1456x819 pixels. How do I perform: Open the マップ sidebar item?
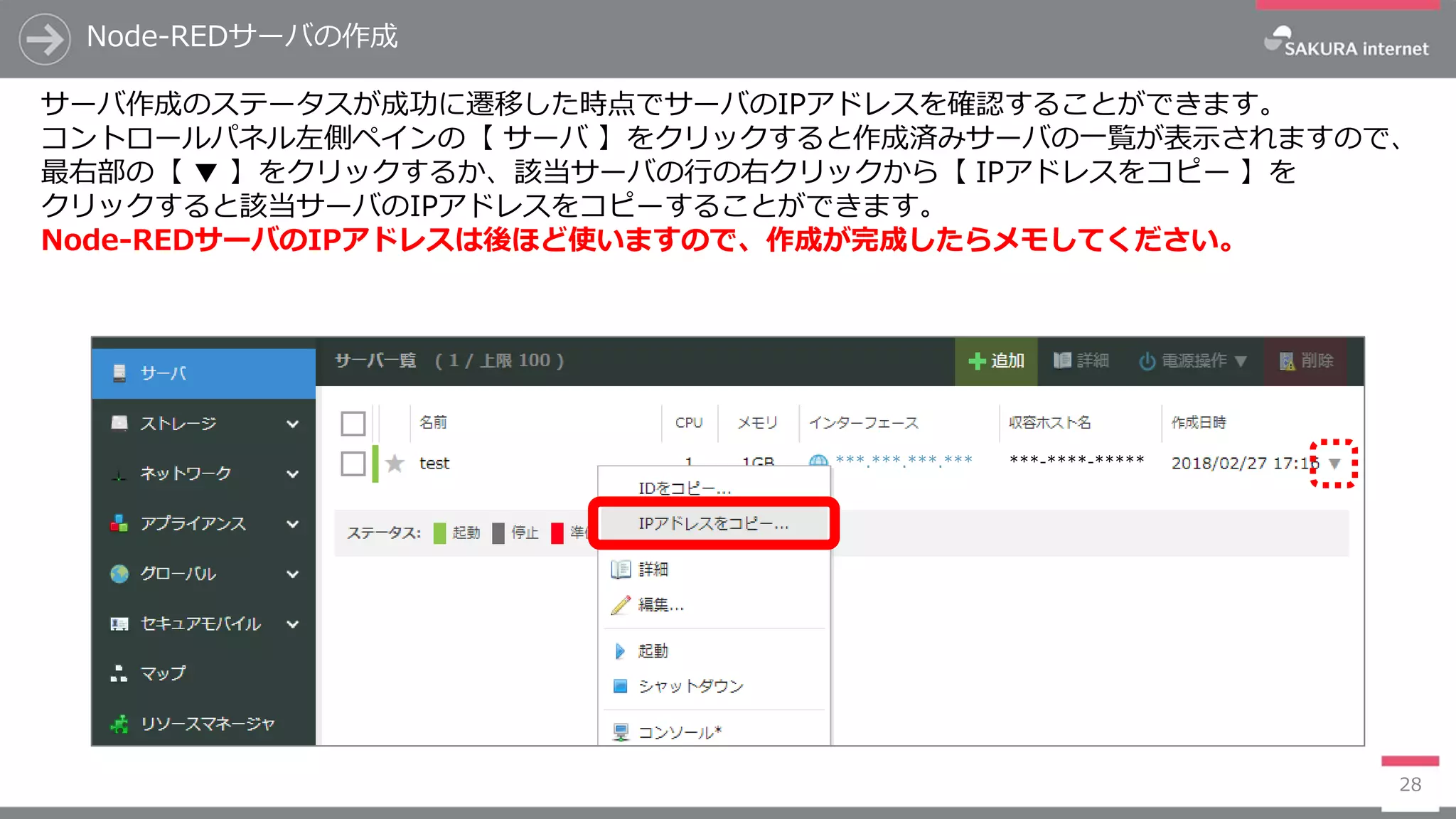click(203, 673)
